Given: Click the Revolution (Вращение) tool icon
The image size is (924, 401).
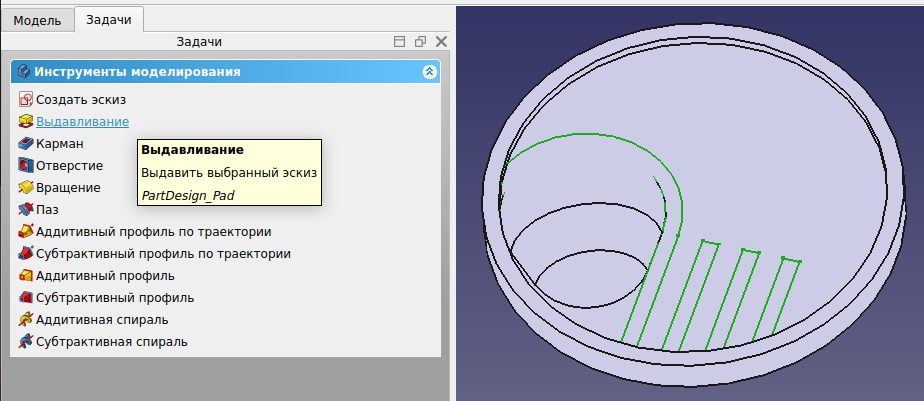Looking at the screenshot, I should 25,188.
